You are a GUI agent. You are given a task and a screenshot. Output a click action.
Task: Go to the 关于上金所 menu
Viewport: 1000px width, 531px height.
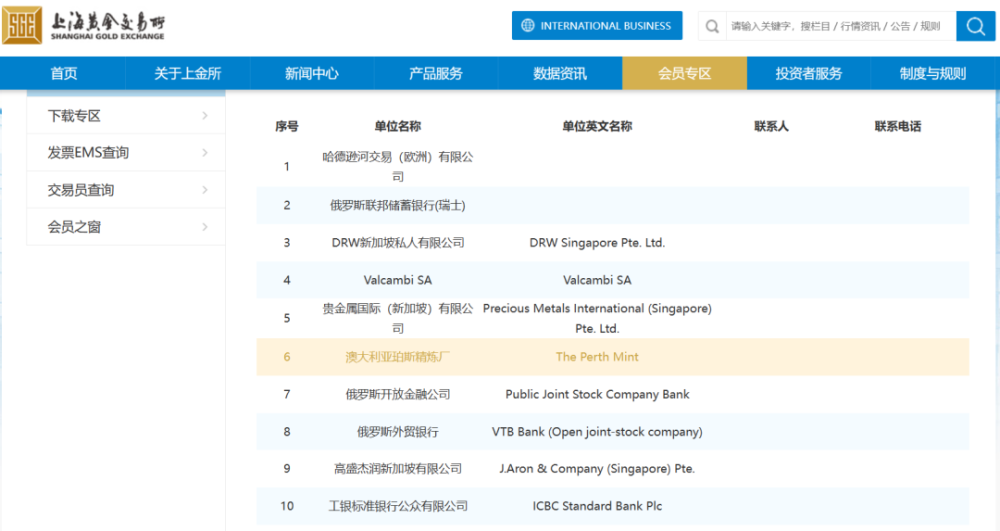pyautogui.click(x=187, y=73)
